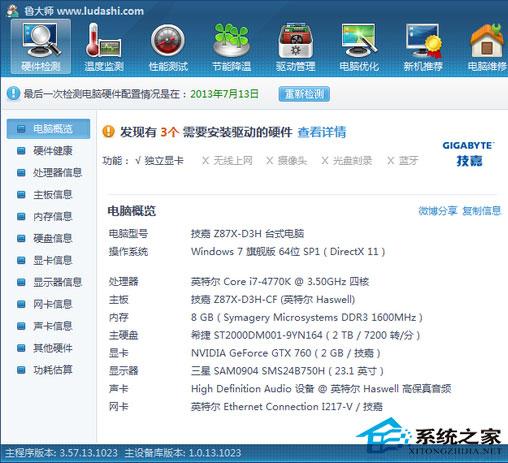Image resolution: width=508 pixels, height=463 pixels.
Task: Open the 新机推荐 medal icon
Action: click(423, 46)
